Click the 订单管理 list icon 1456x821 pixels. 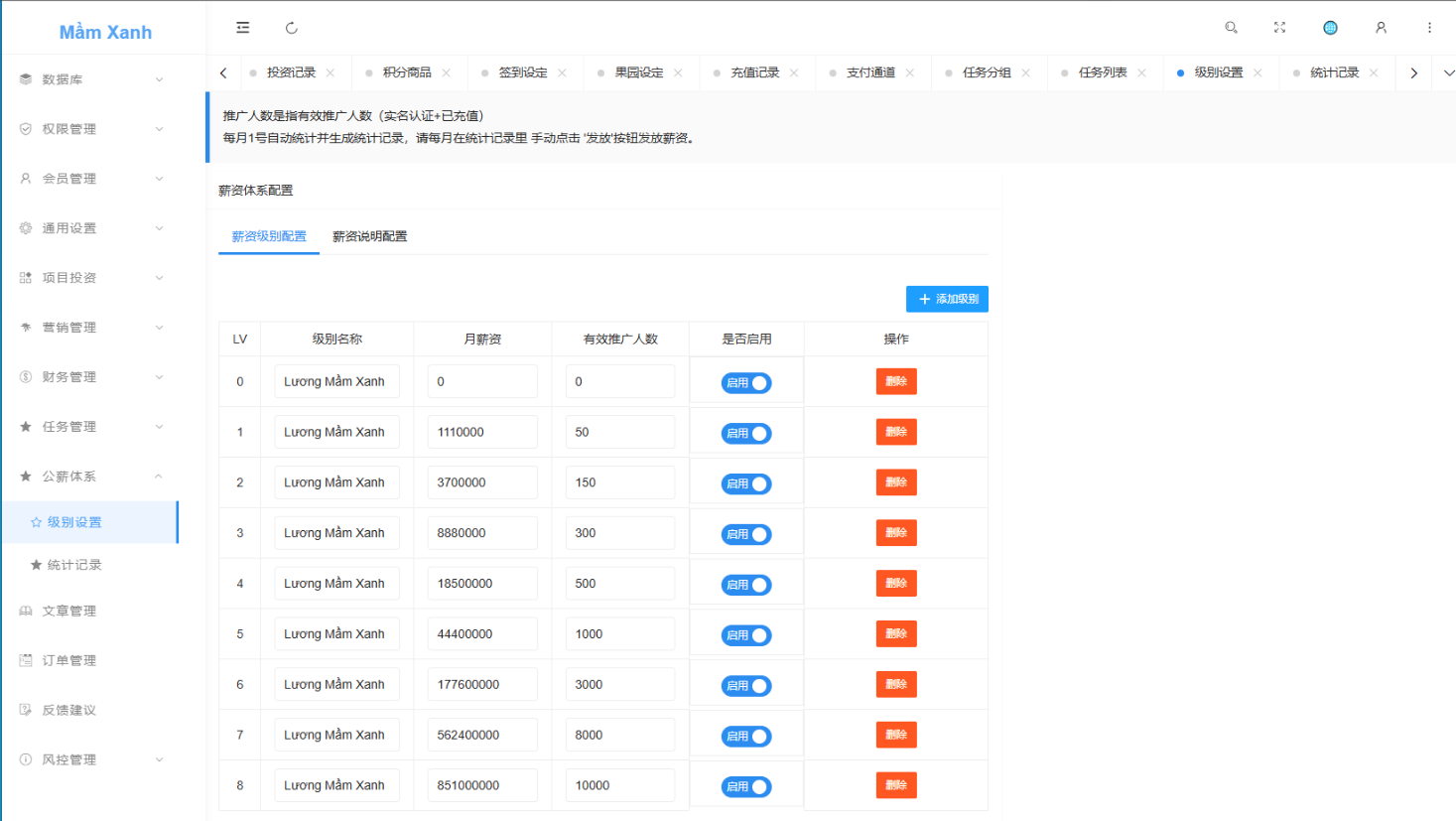click(x=26, y=661)
